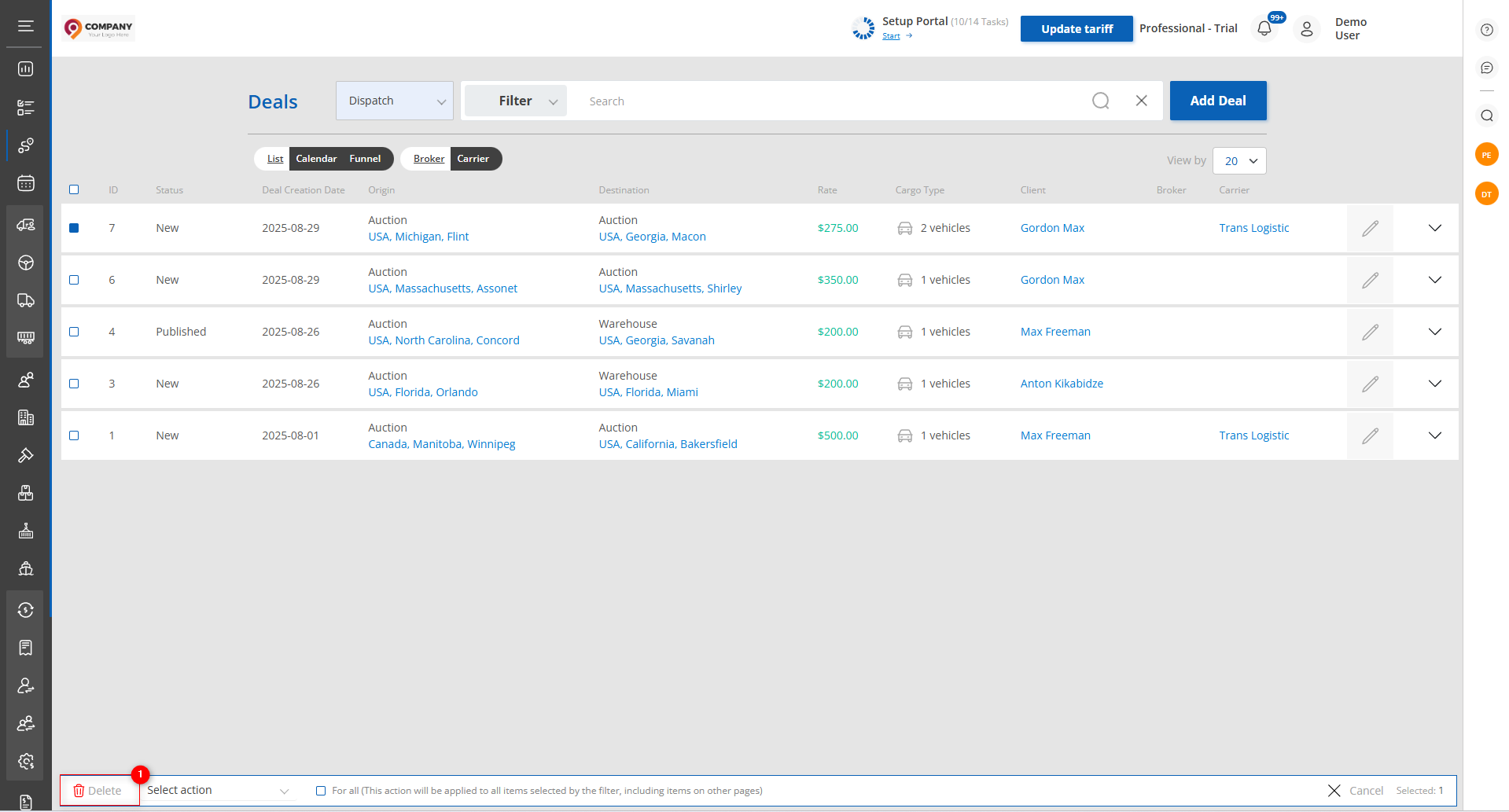1509x812 pixels.
Task: Open the Dispatch dropdown
Action: pyautogui.click(x=395, y=101)
